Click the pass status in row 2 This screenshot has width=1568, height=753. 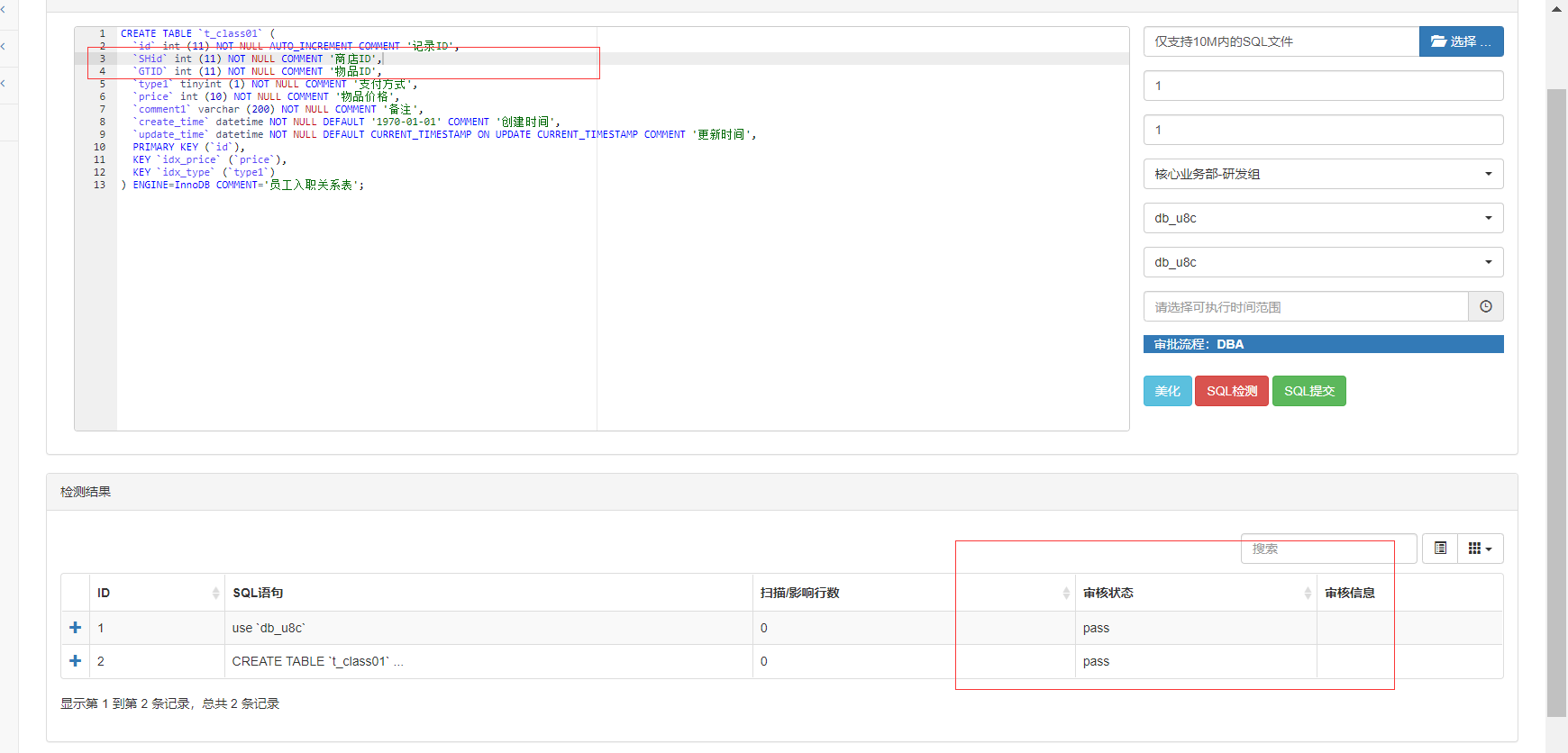click(1096, 661)
